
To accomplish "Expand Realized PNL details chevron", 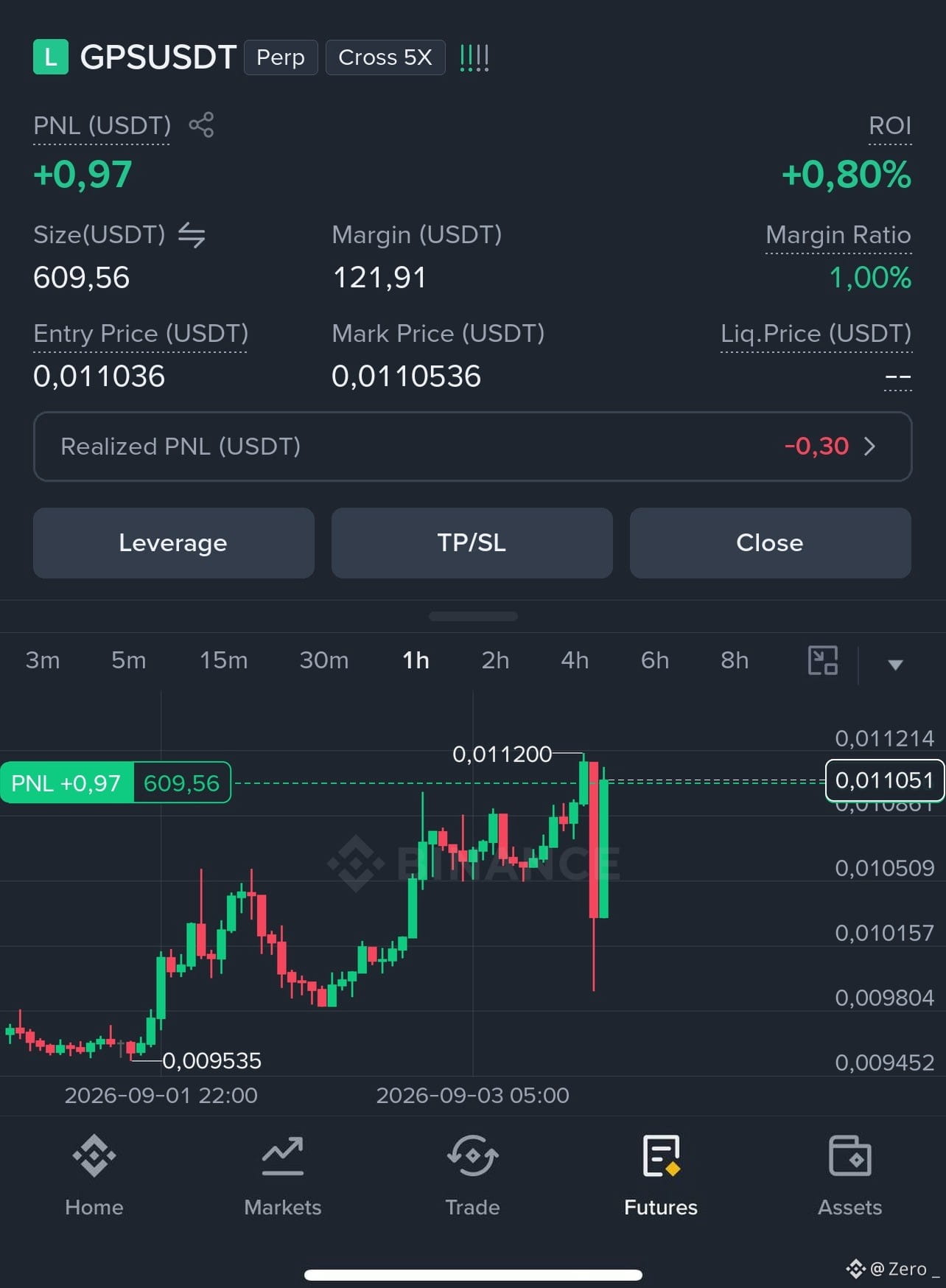I will click(869, 447).
